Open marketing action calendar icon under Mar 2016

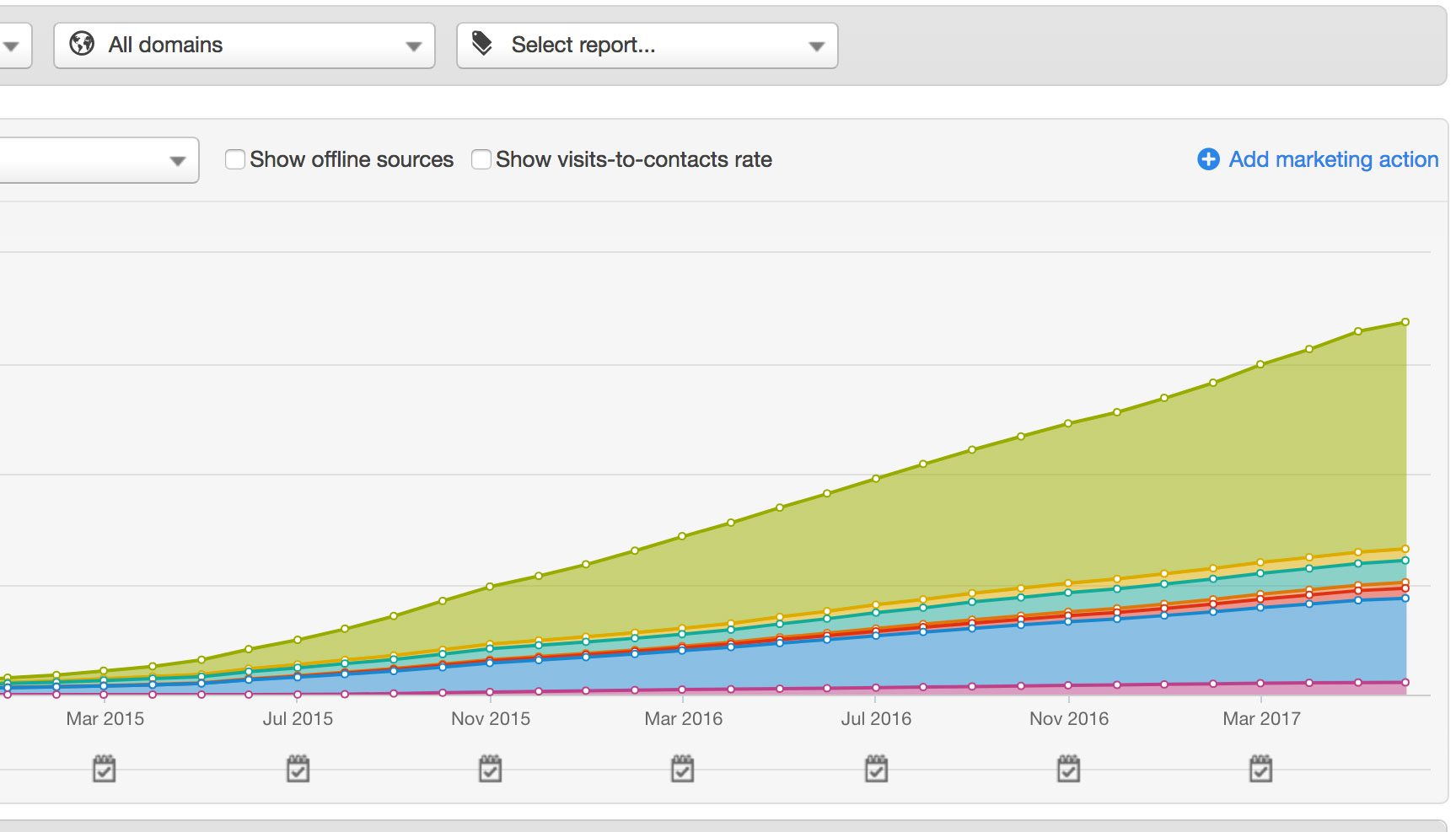tap(683, 769)
